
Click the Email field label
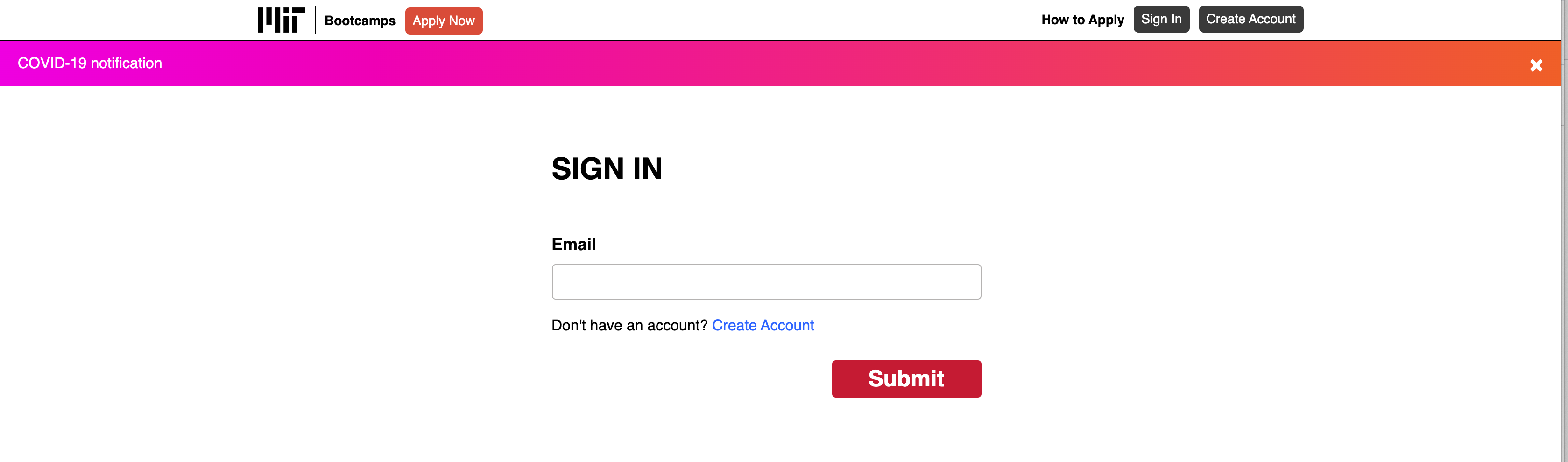pyautogui.click(x=573, y=244)
